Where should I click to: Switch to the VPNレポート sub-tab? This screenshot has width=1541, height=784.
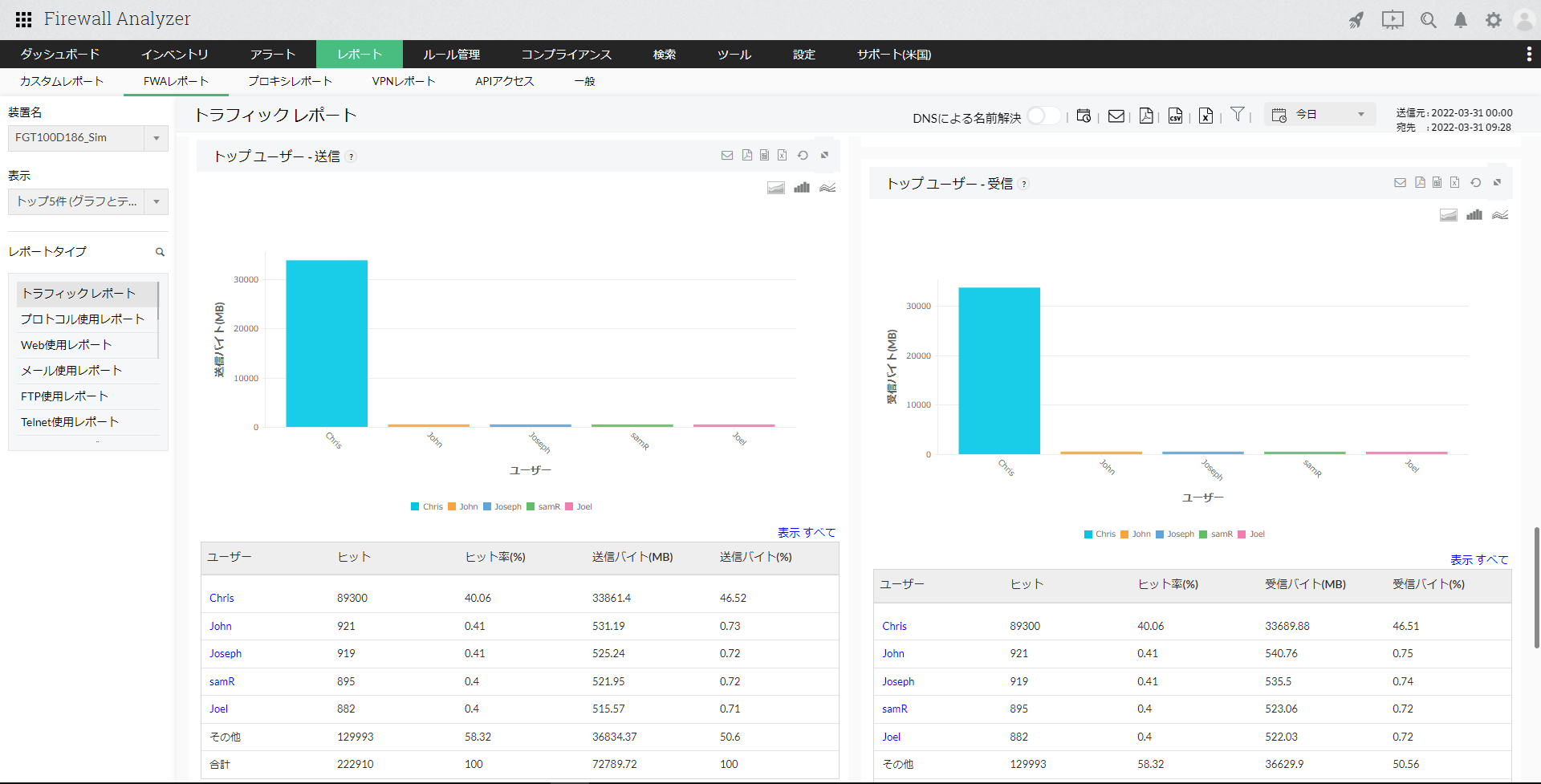coord(403,81)
